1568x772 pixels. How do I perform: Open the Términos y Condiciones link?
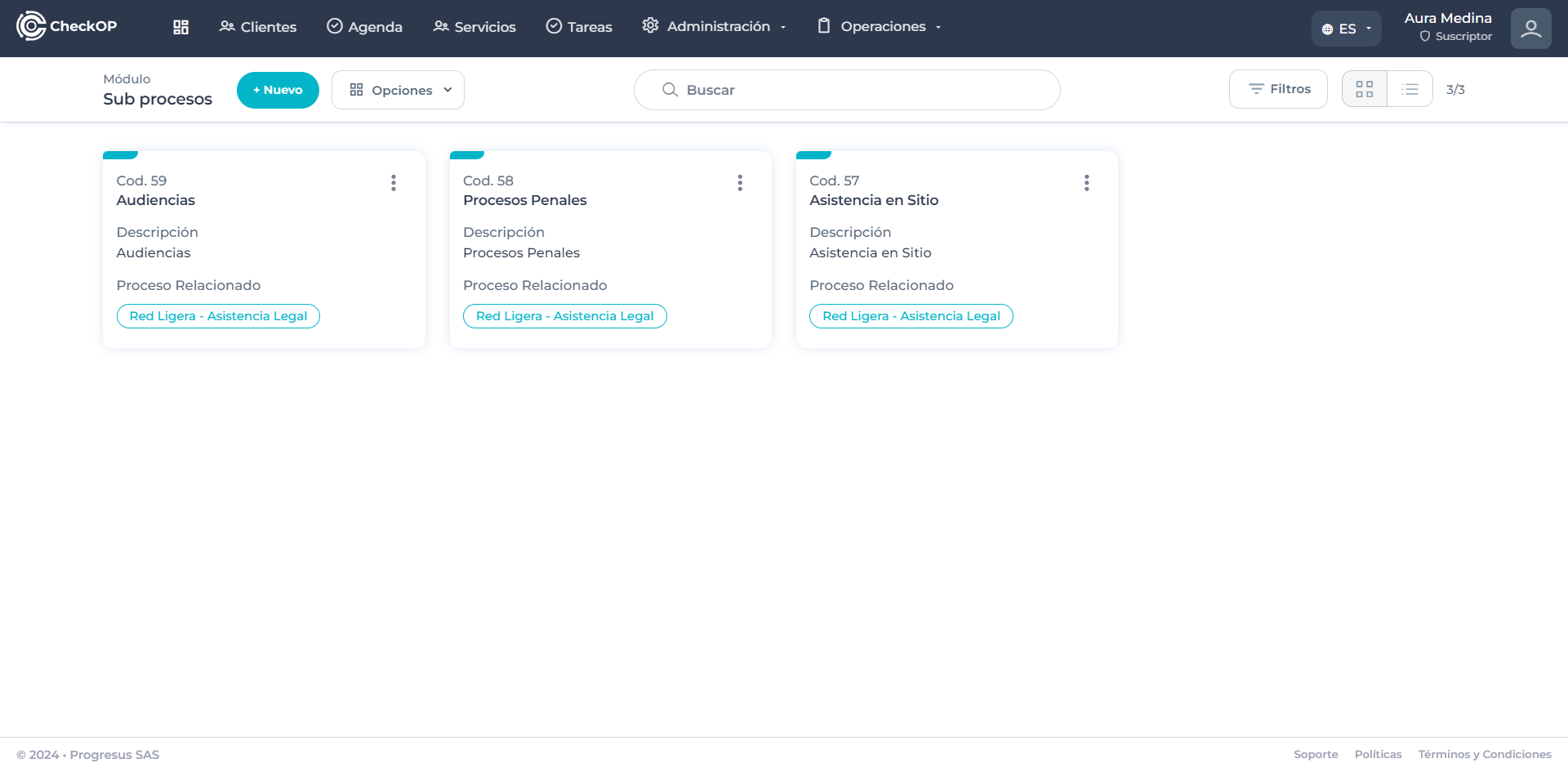point(1485,755)
